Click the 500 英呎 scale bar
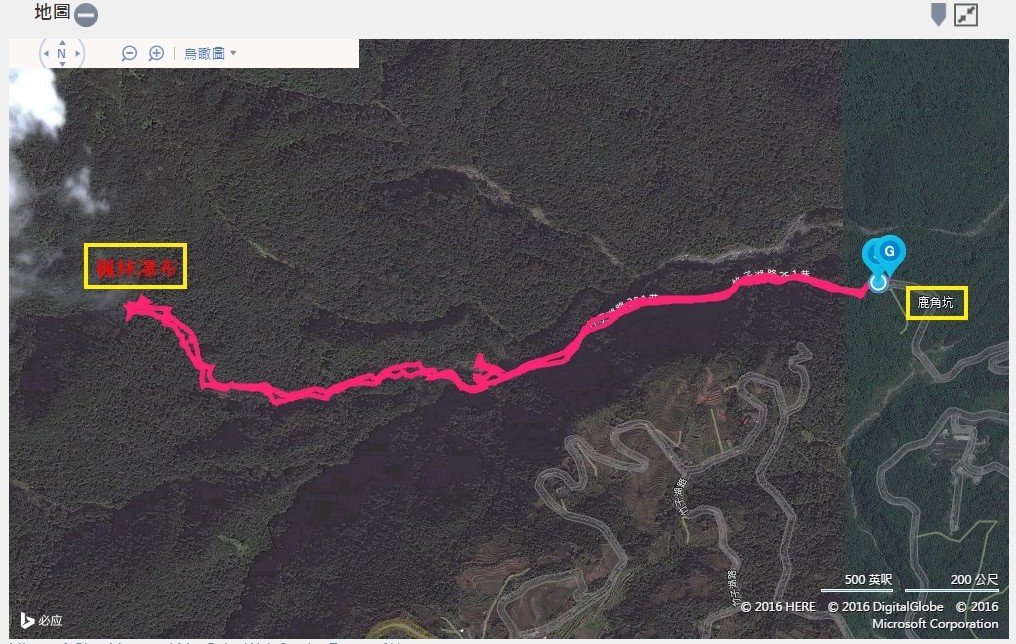Screen dimensions: 1016x644 [x=857, y=582]
